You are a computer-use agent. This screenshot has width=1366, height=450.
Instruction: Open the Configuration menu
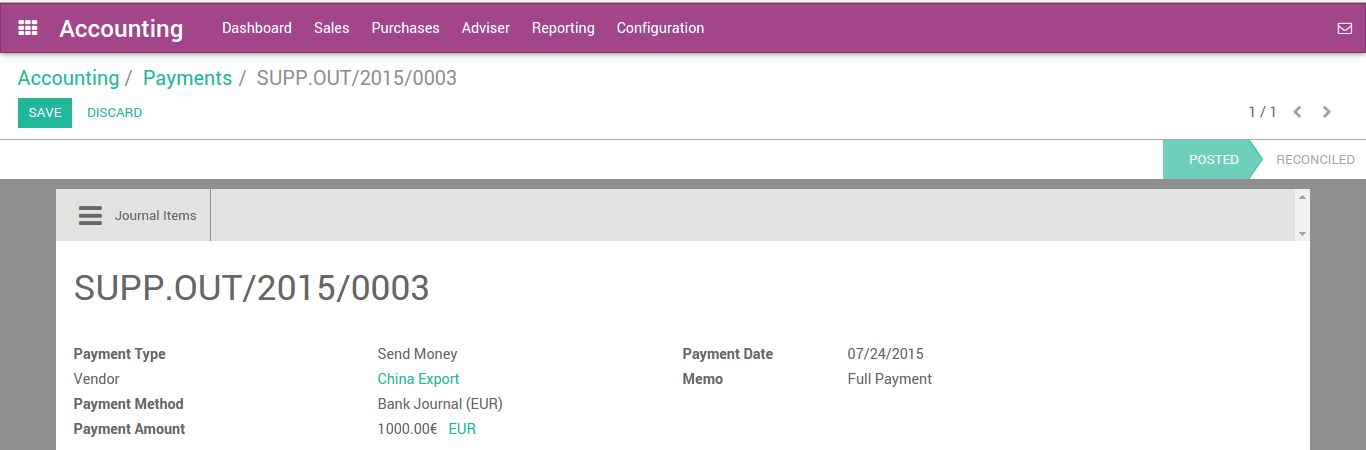pyautogui.click(x=660, y=28)
